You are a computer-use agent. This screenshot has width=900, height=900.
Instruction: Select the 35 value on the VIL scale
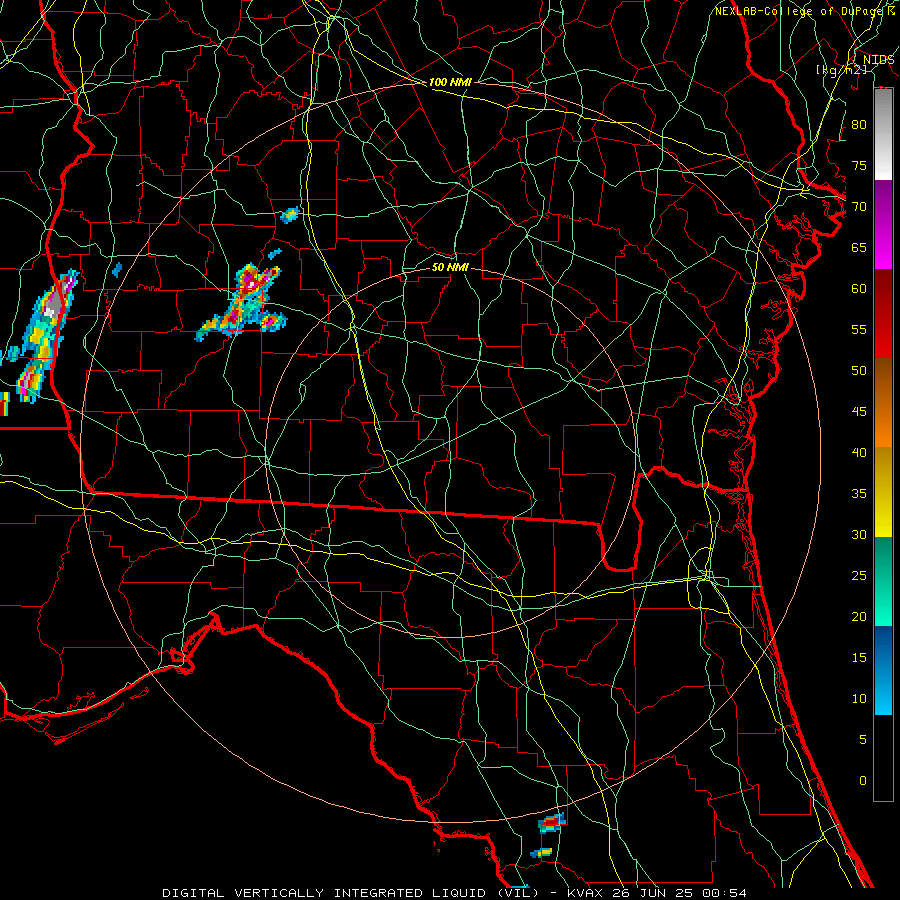pos(859,494)
